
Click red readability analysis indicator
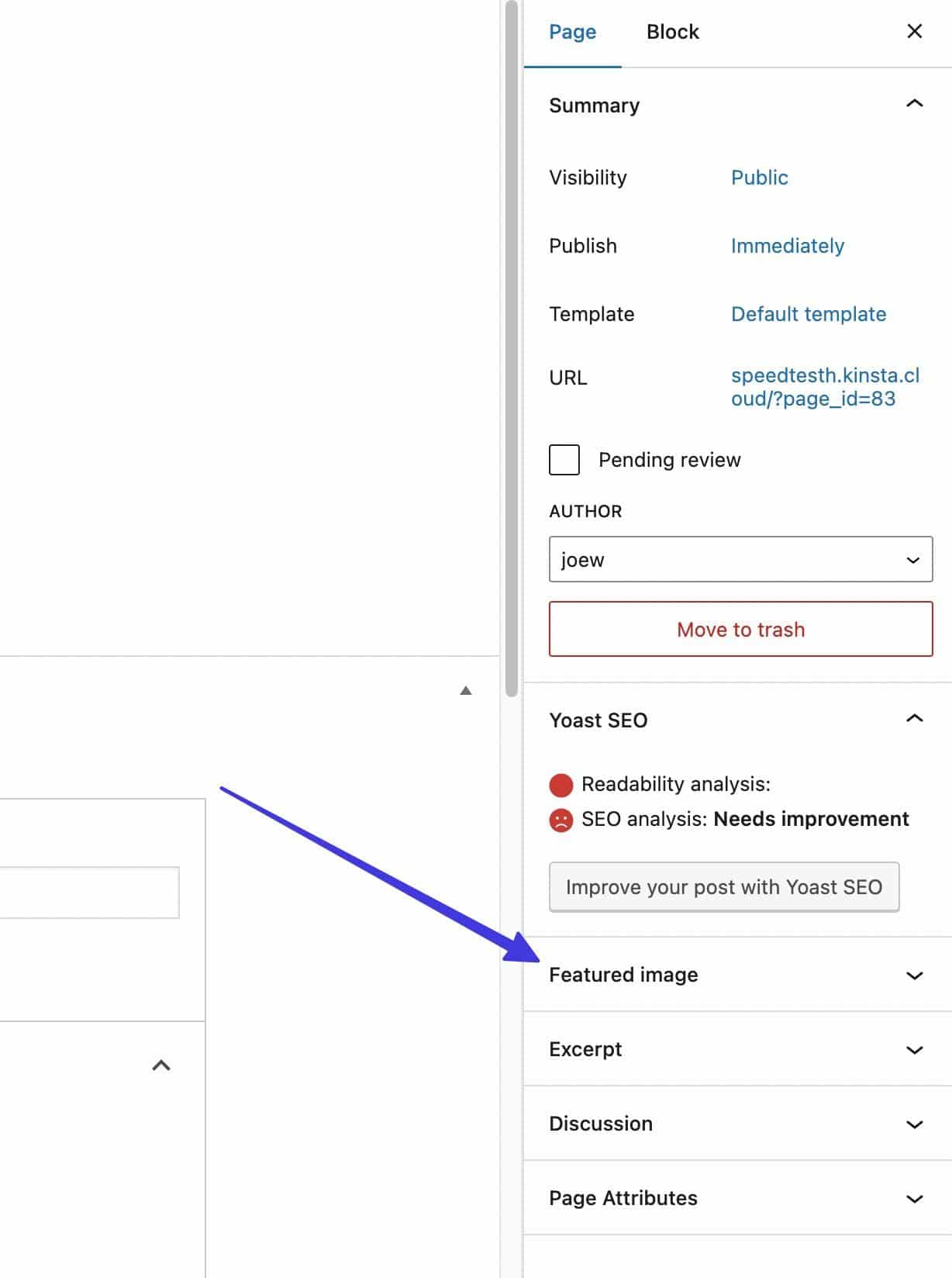click(x=561, y=785)
